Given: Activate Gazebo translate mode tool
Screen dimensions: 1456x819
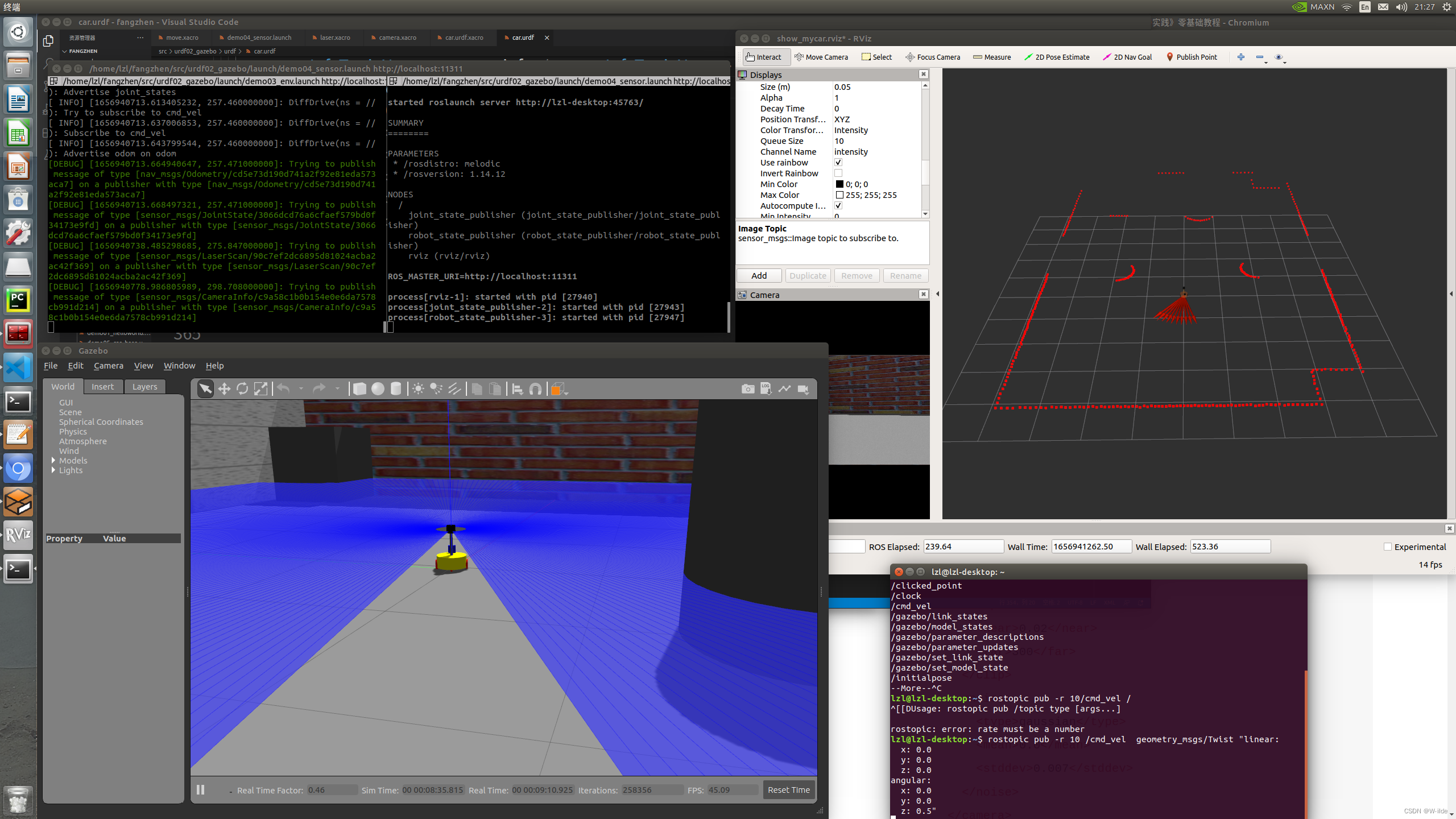Looking at the screenshot, I should click(224, 389).
